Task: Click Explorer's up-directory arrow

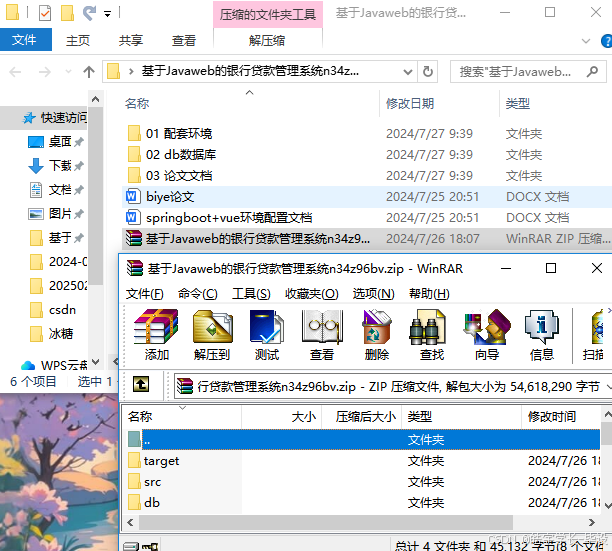Action: [x=89, y=72]
